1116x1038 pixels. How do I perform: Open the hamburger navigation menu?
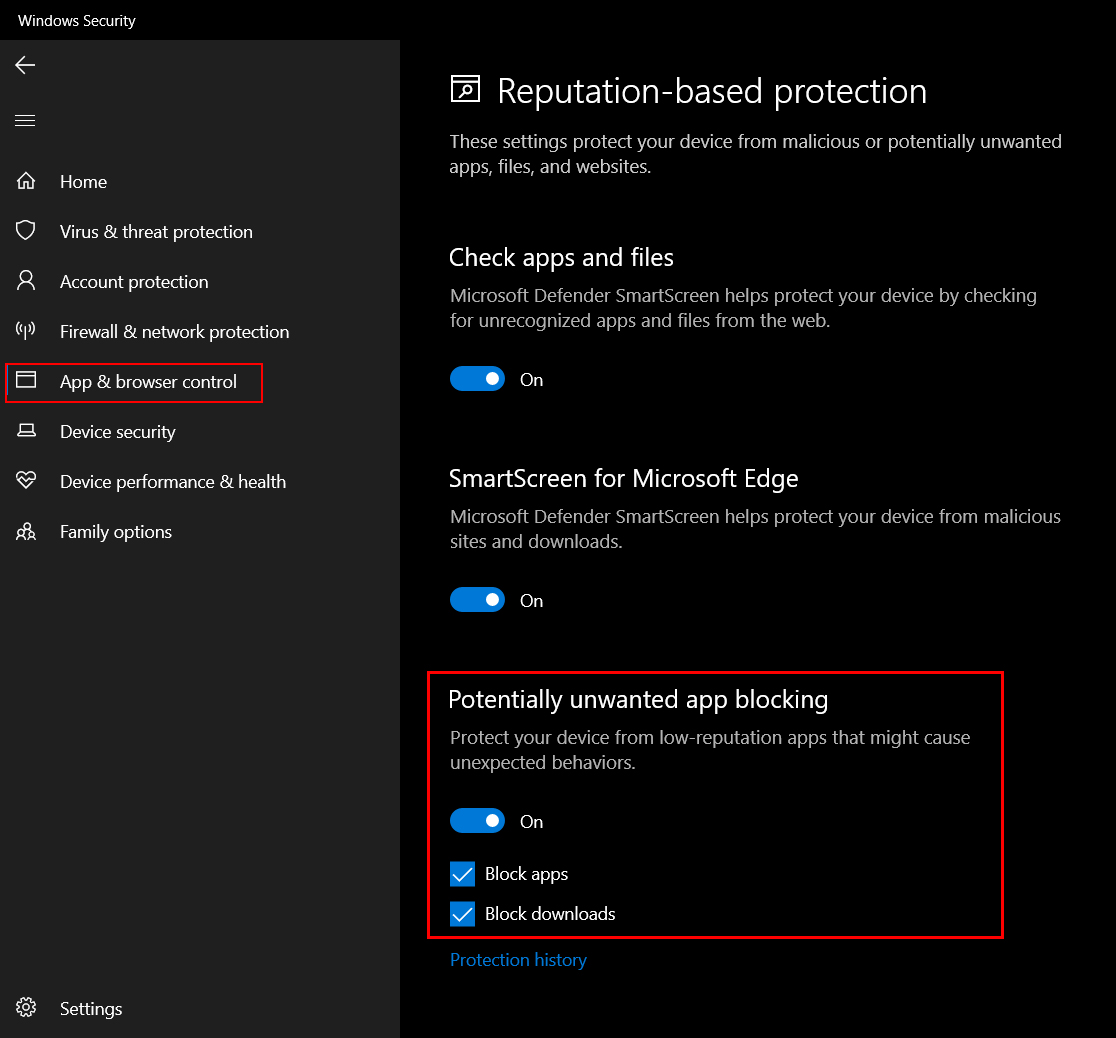(25, 120)
